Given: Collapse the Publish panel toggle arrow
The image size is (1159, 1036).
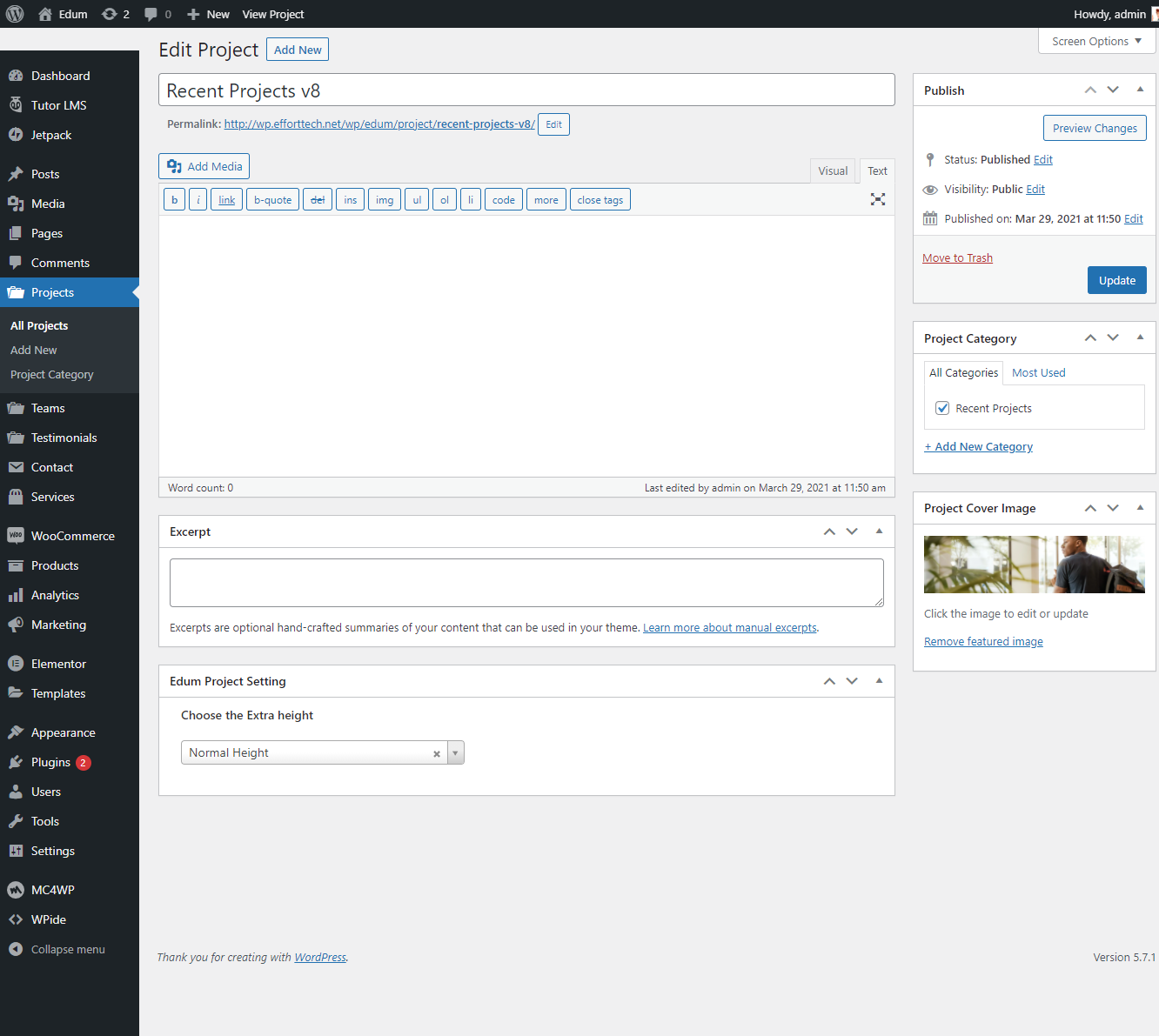Looking at the screenshot, I should click(1140, 90).
